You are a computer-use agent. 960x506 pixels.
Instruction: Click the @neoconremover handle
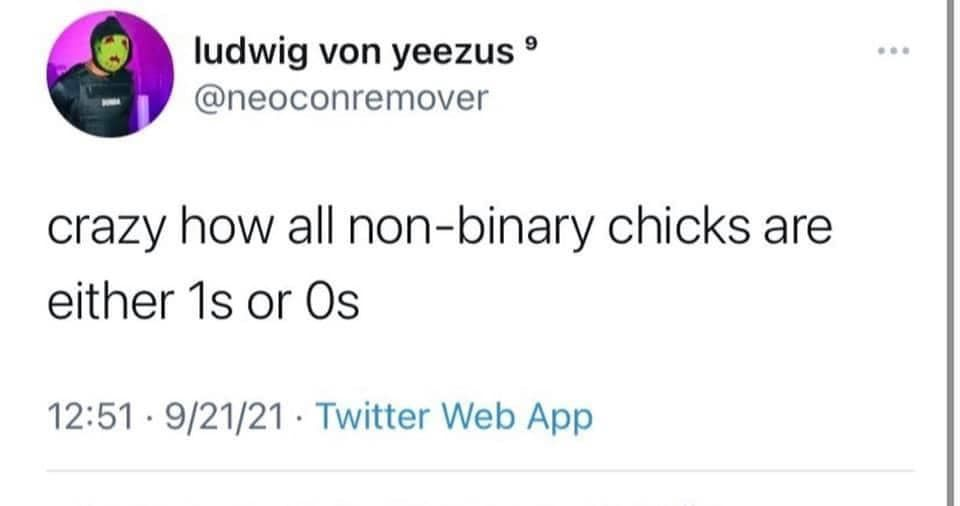tap(340, 98)
